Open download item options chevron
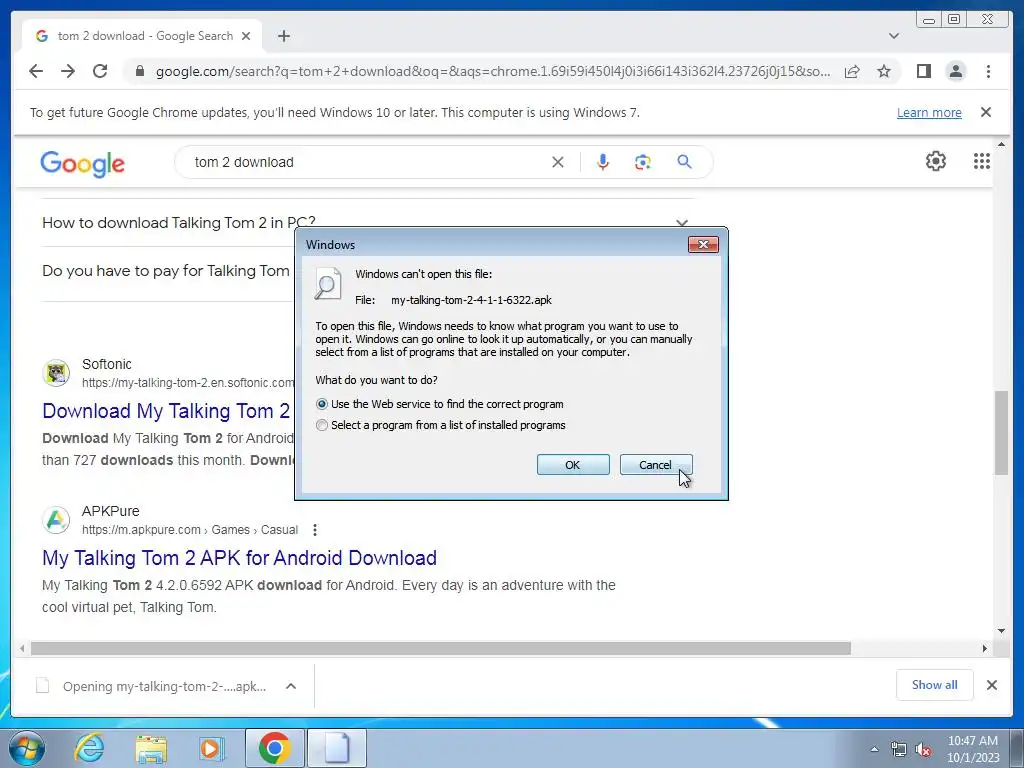This screenshot has width=1024, height=768. click(291, 686)
